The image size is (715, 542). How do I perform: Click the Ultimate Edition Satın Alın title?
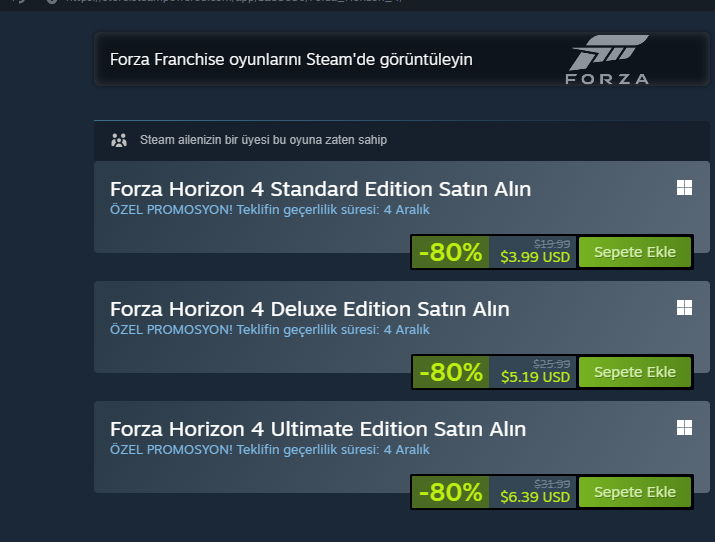click(x=317, y=429)
